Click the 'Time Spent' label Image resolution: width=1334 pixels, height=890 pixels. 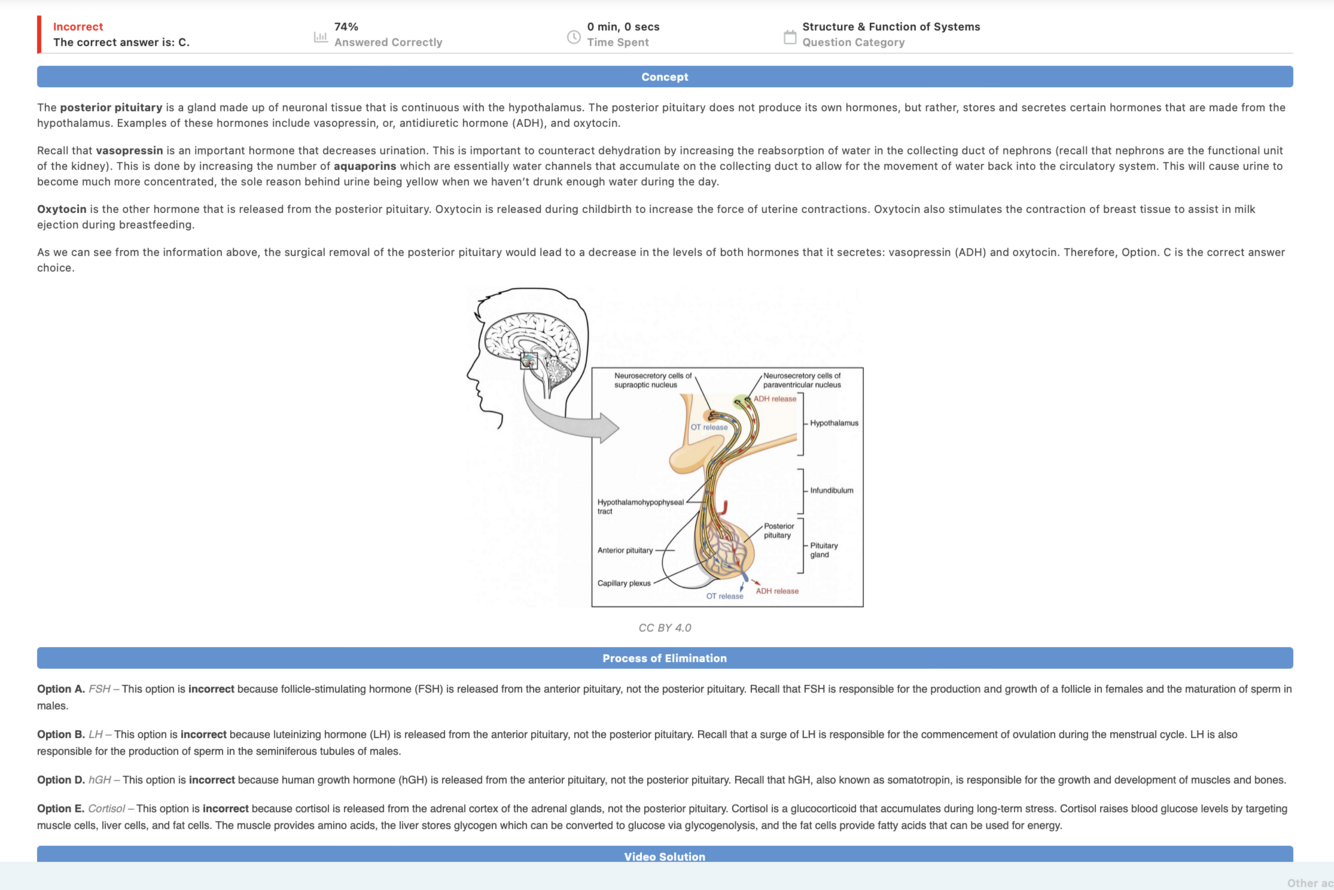[x=618, y=43]
